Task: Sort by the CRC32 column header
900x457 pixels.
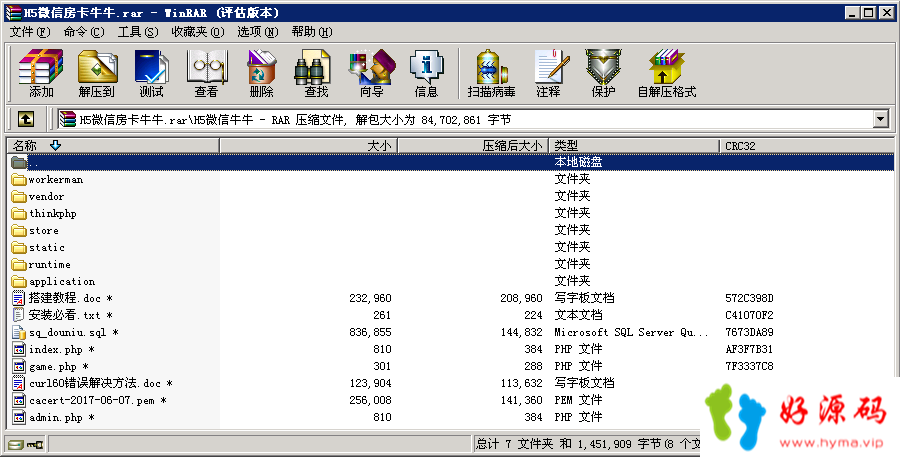Action: [806, 146]
